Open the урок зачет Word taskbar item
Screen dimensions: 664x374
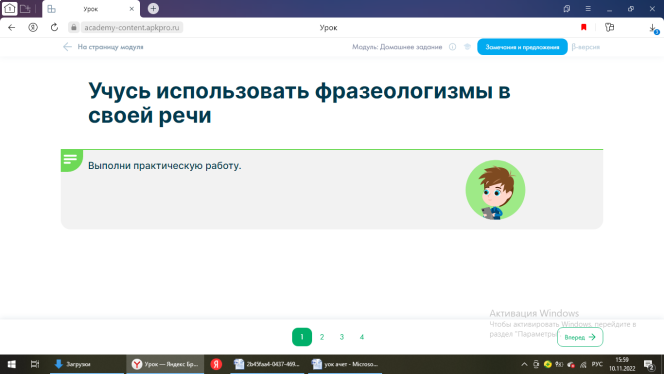(345, 364)
